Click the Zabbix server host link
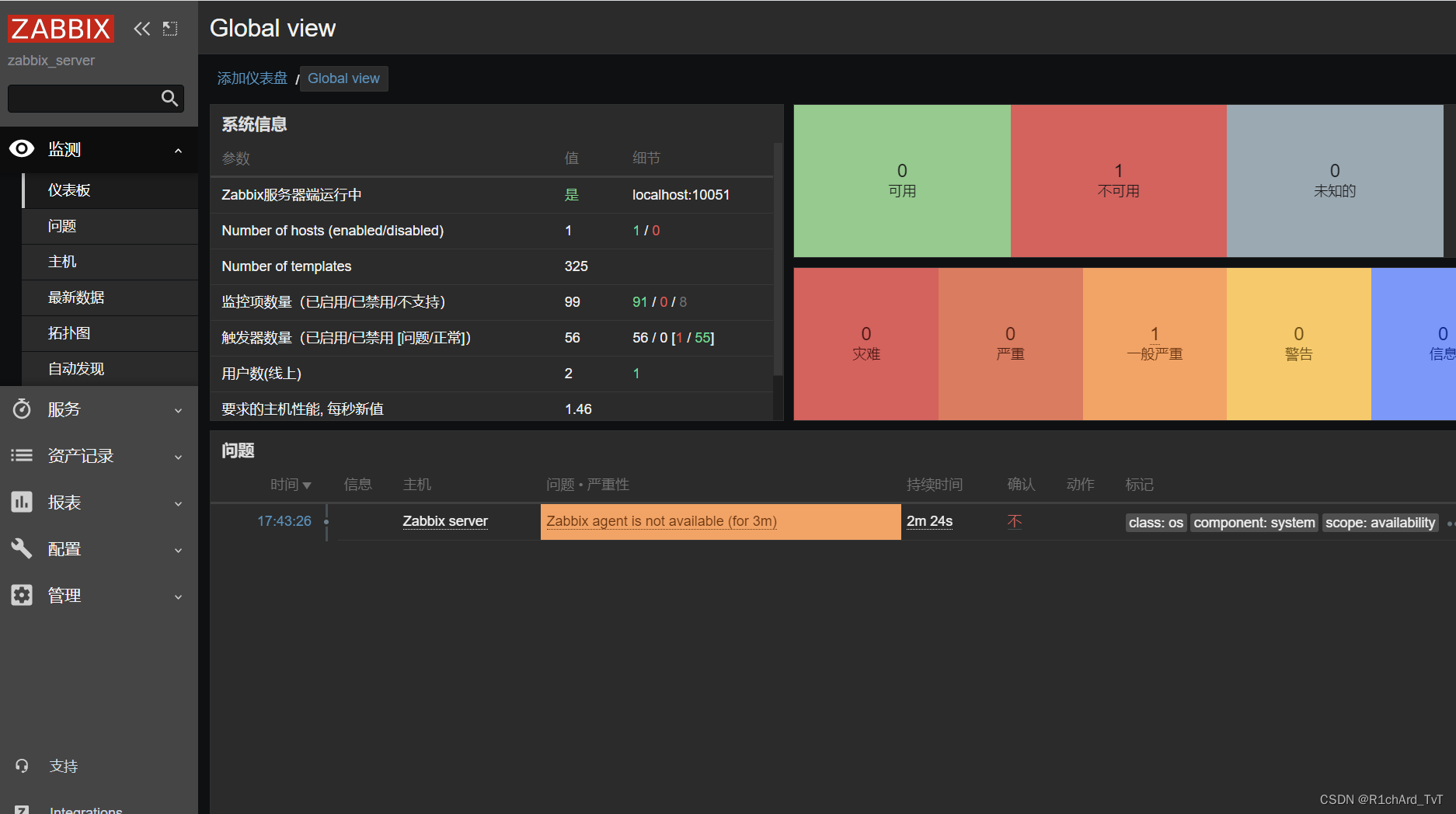Screen dimensions: 1456x814 click(445, 521)
